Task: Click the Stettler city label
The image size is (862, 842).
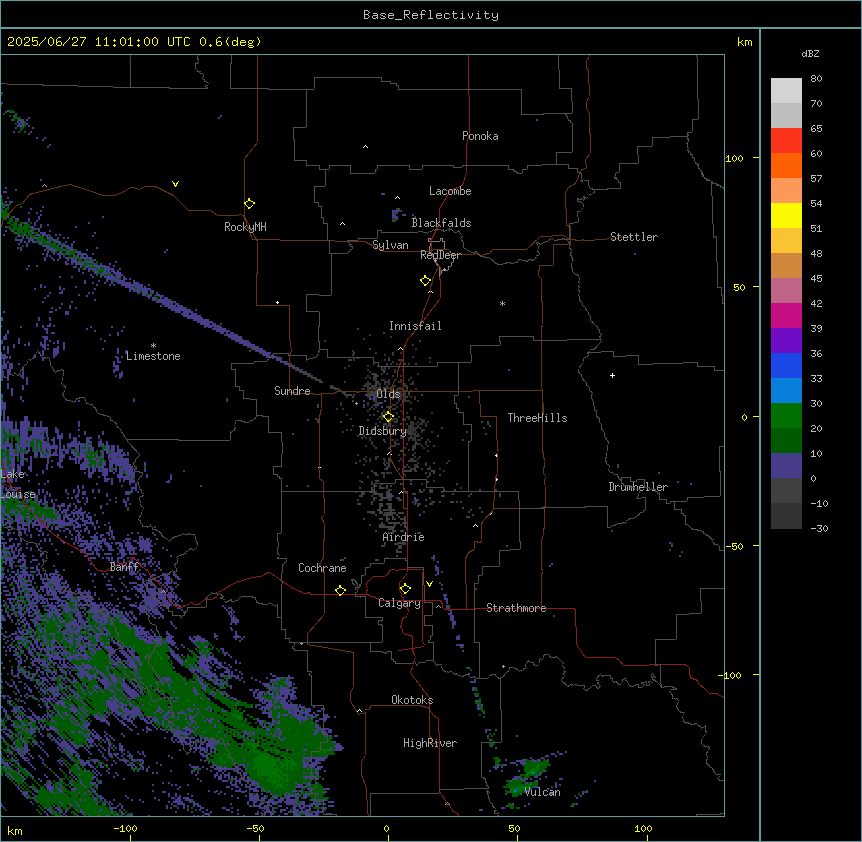Action: [x=633, y=237]
